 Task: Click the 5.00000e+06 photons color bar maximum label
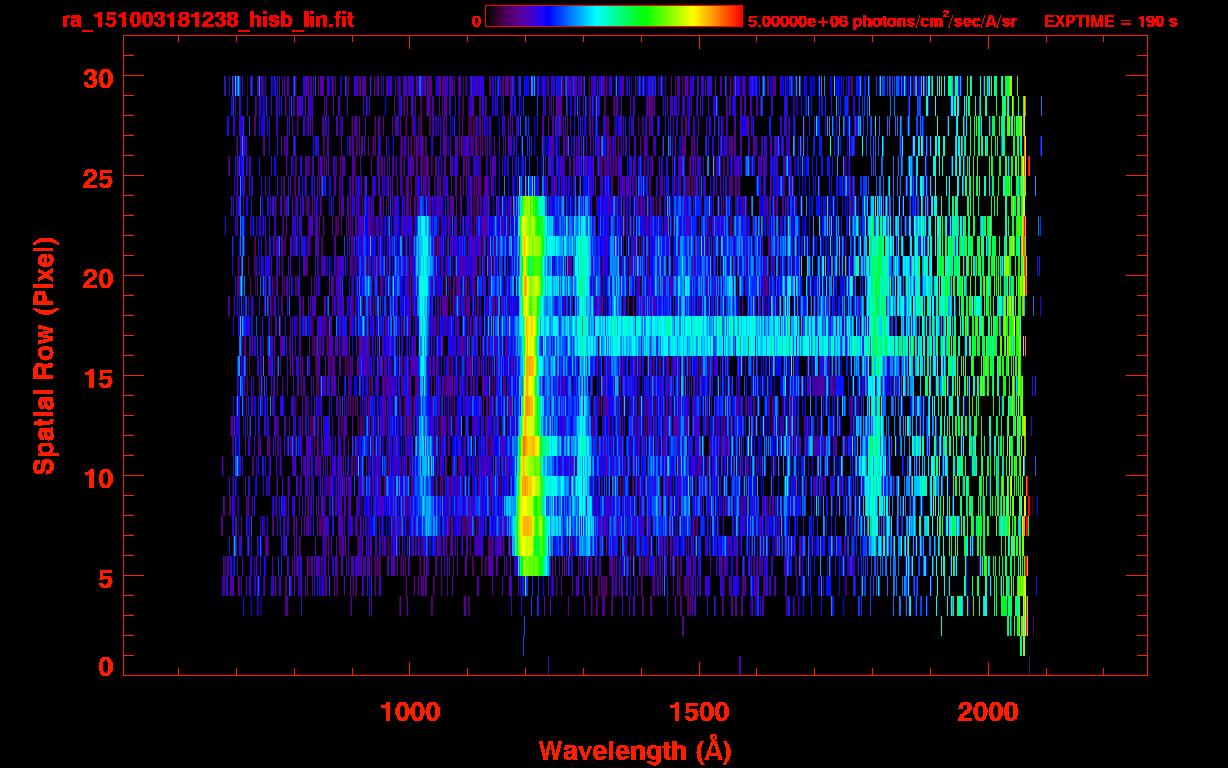tap(882, 21)
